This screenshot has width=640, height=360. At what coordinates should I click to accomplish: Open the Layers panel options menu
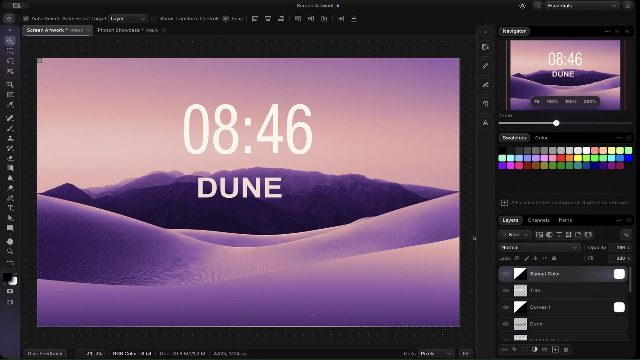click(619, 220)
